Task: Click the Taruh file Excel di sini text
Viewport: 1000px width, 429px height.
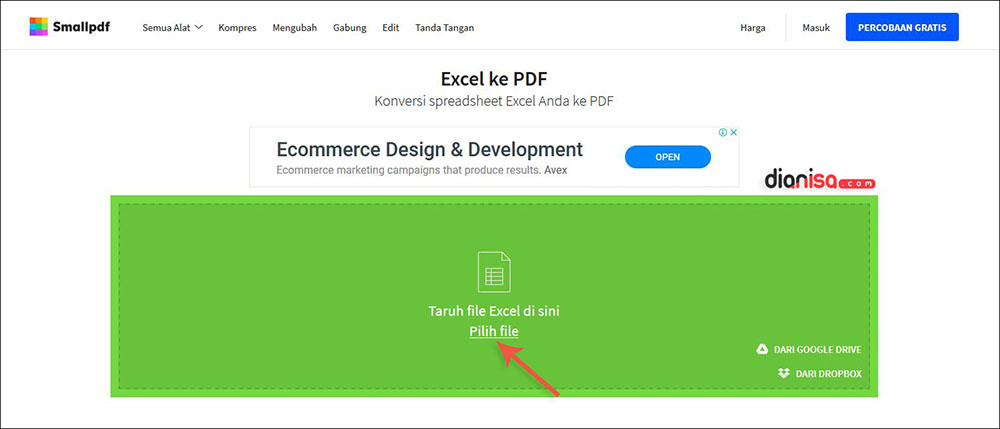Action: (494, 311)
